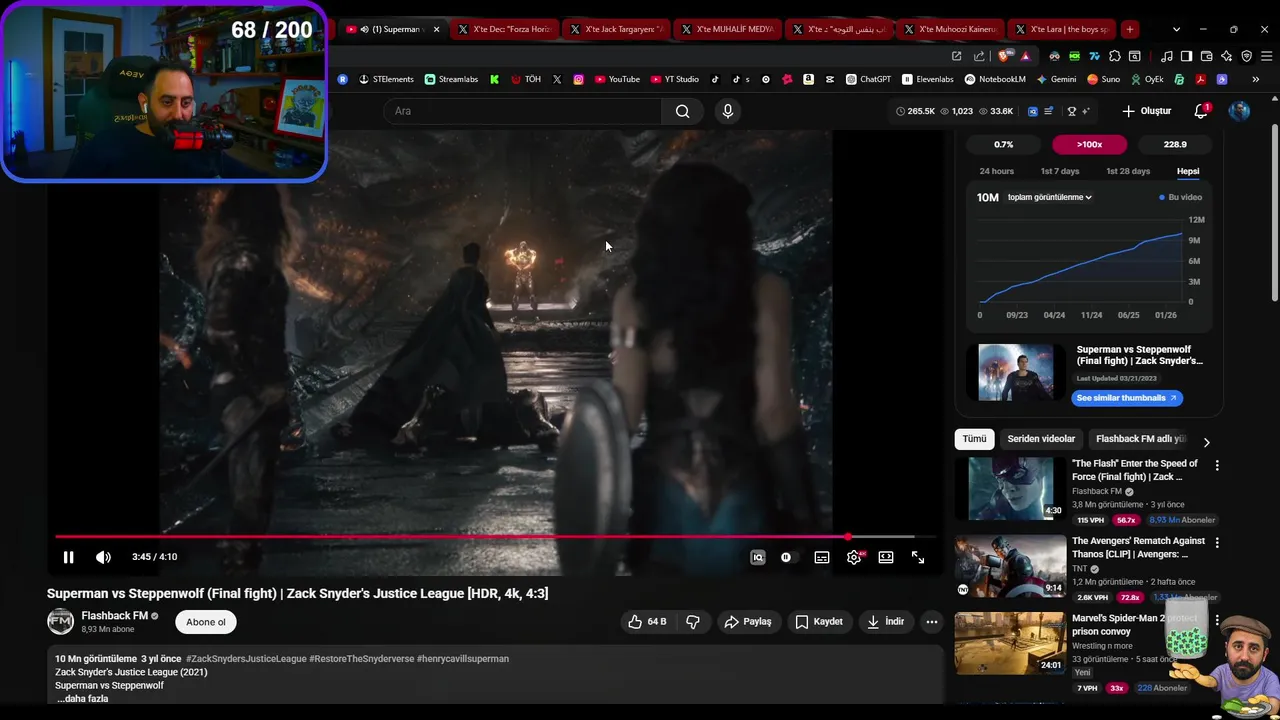Open the tab search dropdown arrow
Image resolution: width=1280 pixels, height=720 pixels.
point(1176,29)
